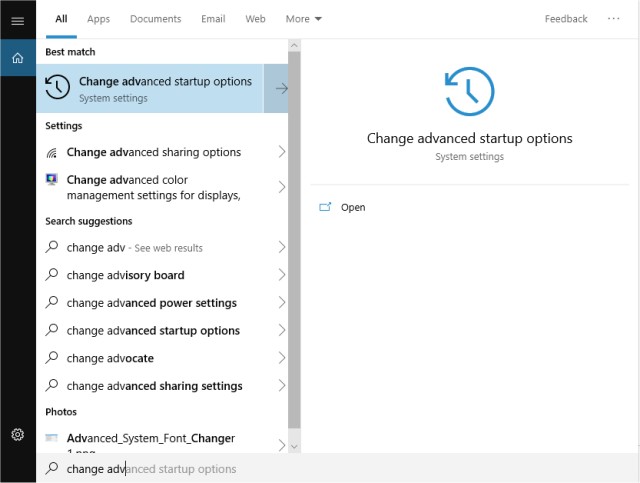Expand chevron for 'change advanced sharing settings'
The image size is (640, 483).
282,385
